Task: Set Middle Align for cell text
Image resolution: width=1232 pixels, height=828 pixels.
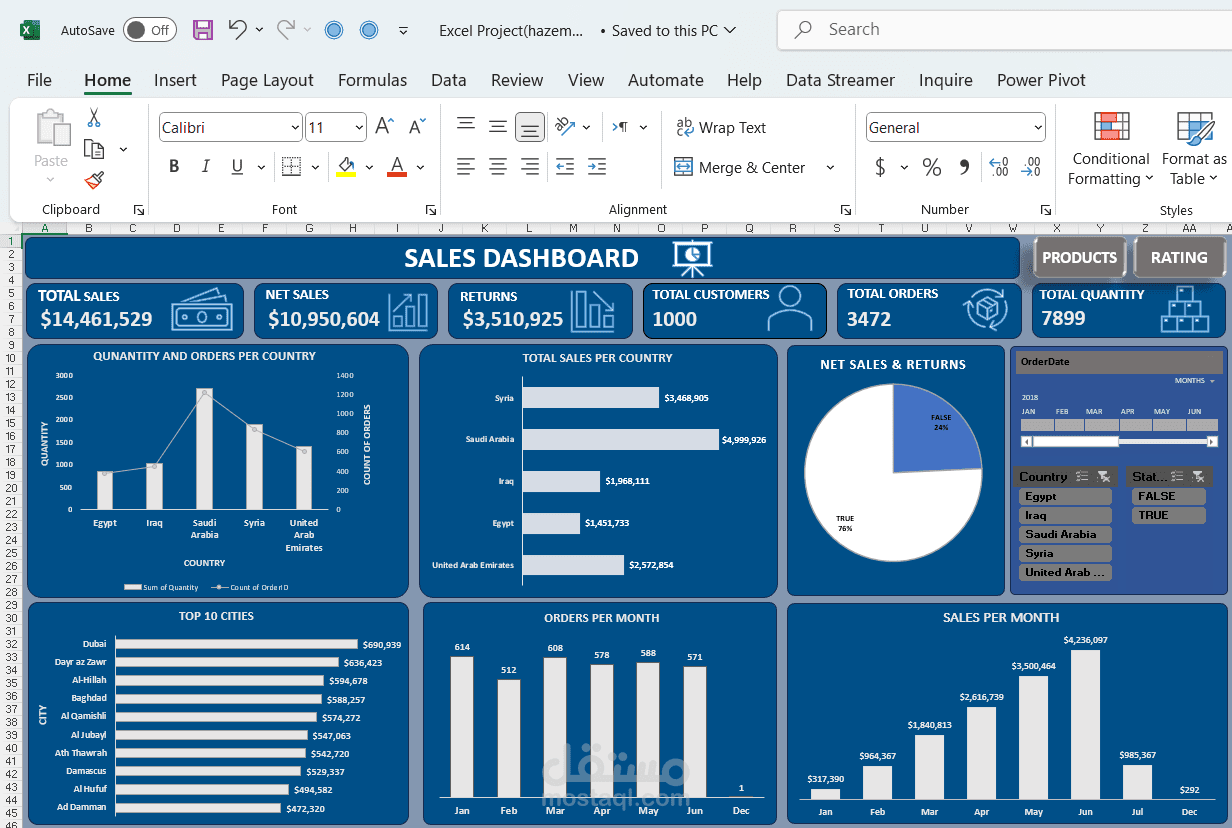Action: pos(497,126)
